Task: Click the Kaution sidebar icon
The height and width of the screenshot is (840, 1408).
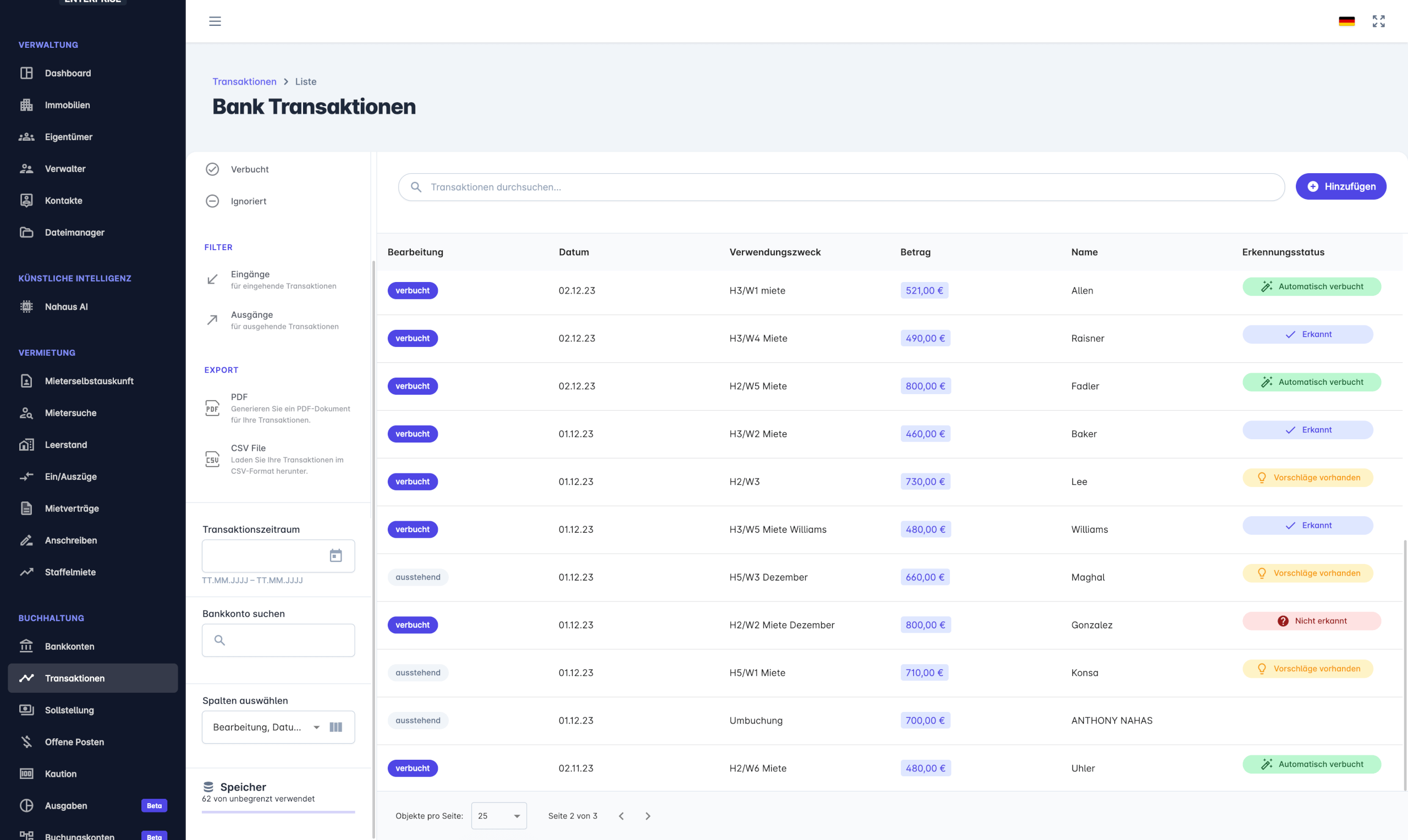Action: coord(26,774)
